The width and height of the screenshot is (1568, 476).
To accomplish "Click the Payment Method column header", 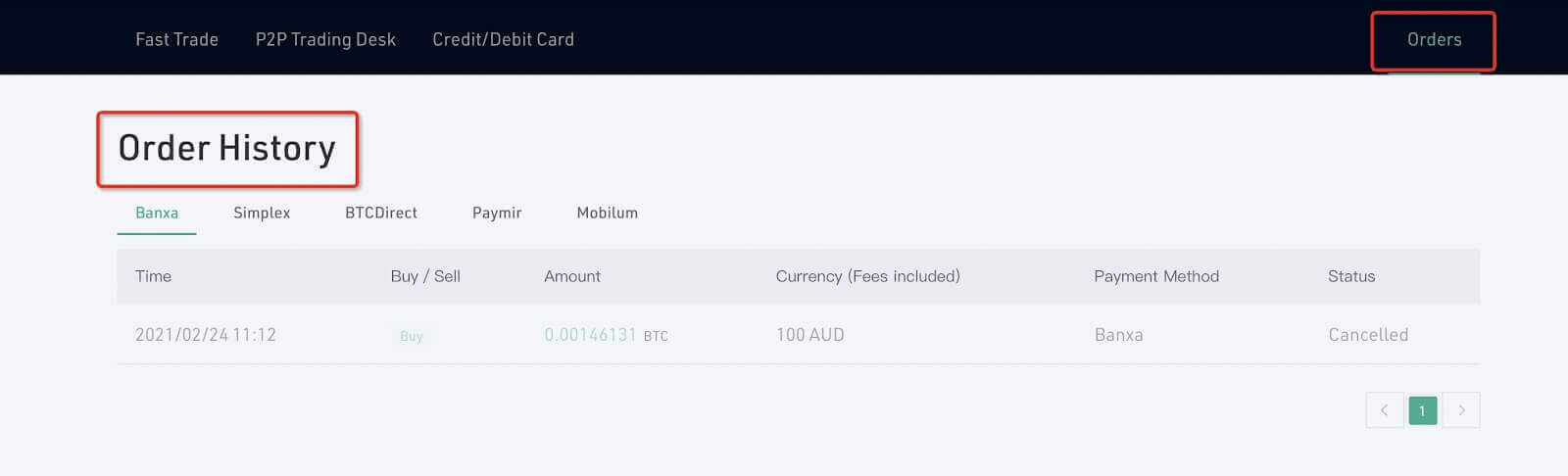I will [1156, 276].
